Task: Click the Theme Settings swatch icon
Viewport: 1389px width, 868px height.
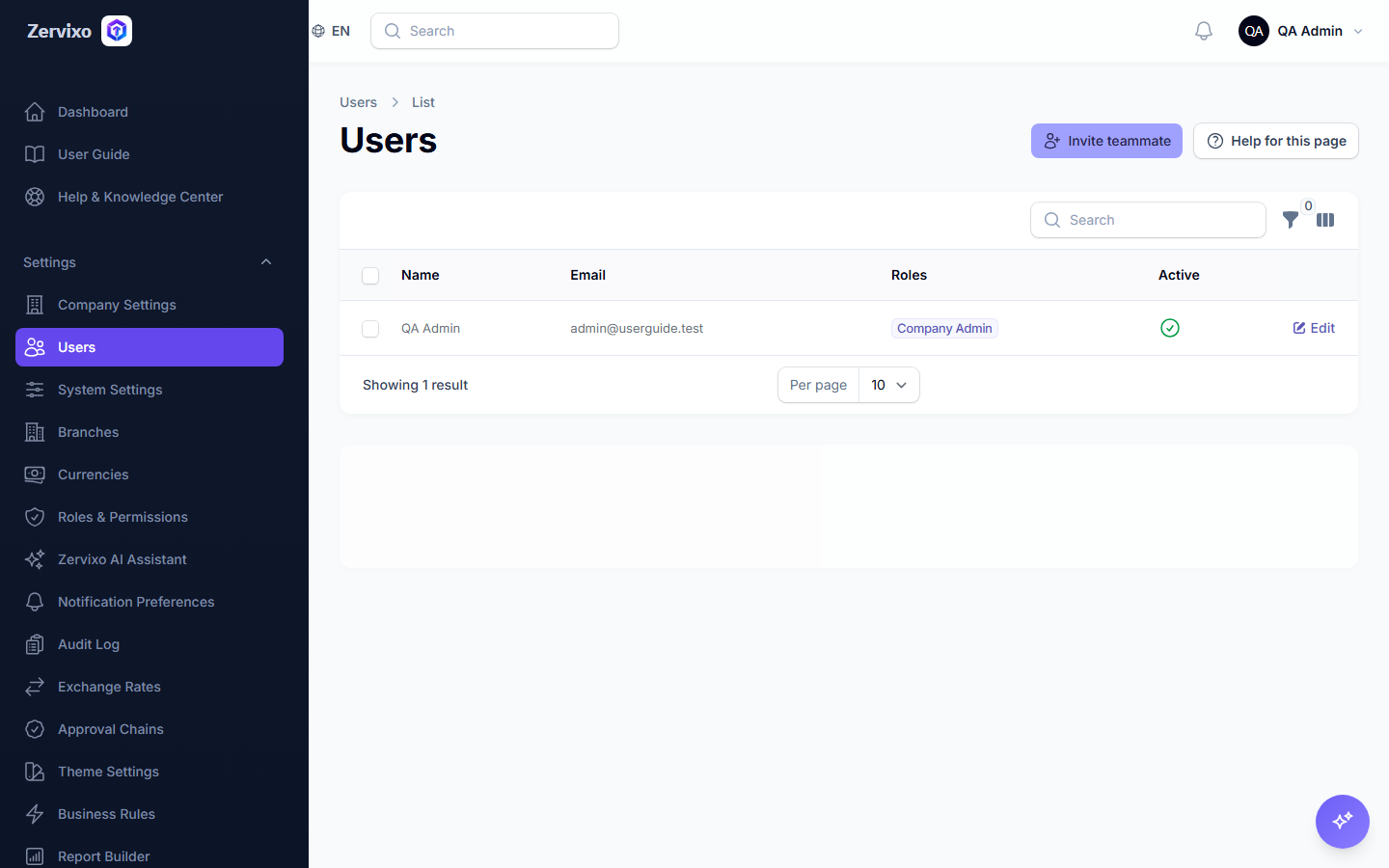Action: [35, 772]
